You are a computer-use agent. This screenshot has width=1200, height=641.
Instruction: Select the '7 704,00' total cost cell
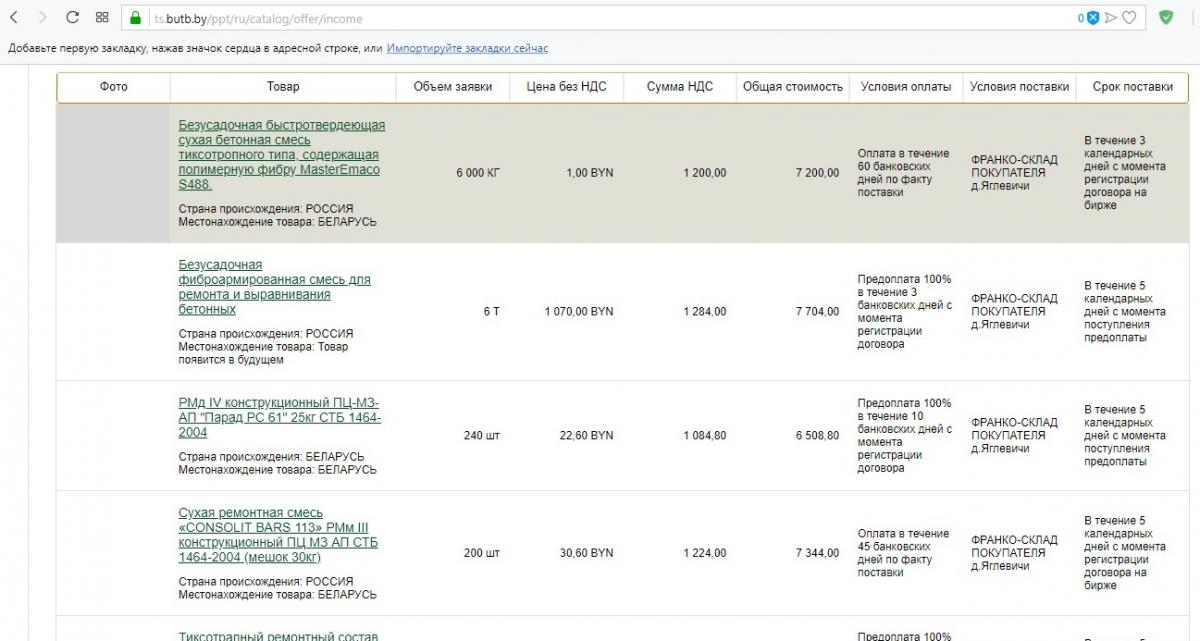(x=817, y=312)
